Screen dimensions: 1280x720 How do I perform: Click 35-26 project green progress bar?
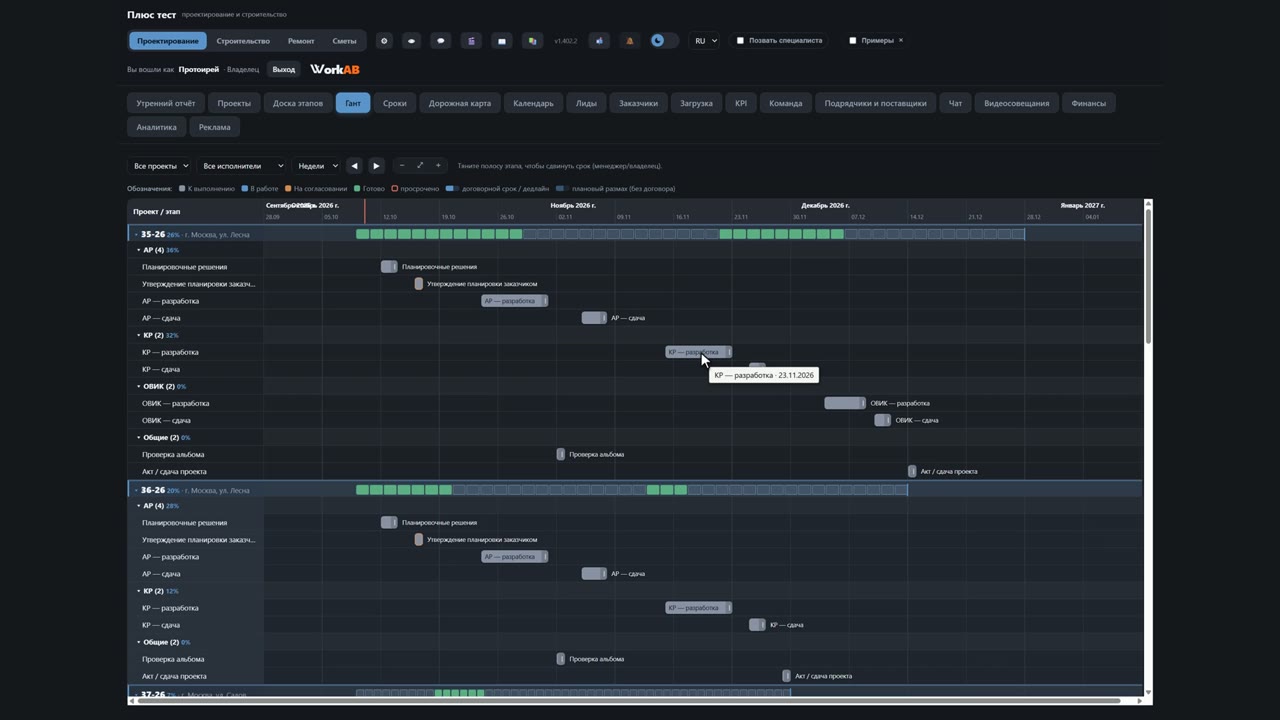439,234
